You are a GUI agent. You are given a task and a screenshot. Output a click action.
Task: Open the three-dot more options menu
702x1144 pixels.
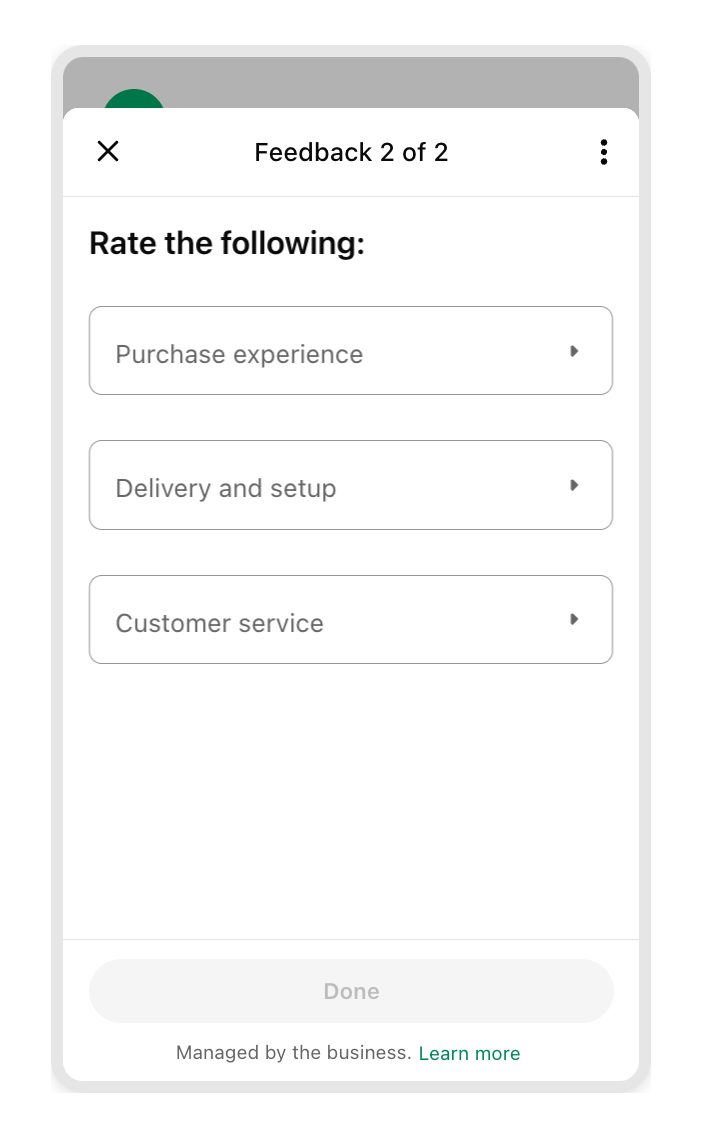603,152
